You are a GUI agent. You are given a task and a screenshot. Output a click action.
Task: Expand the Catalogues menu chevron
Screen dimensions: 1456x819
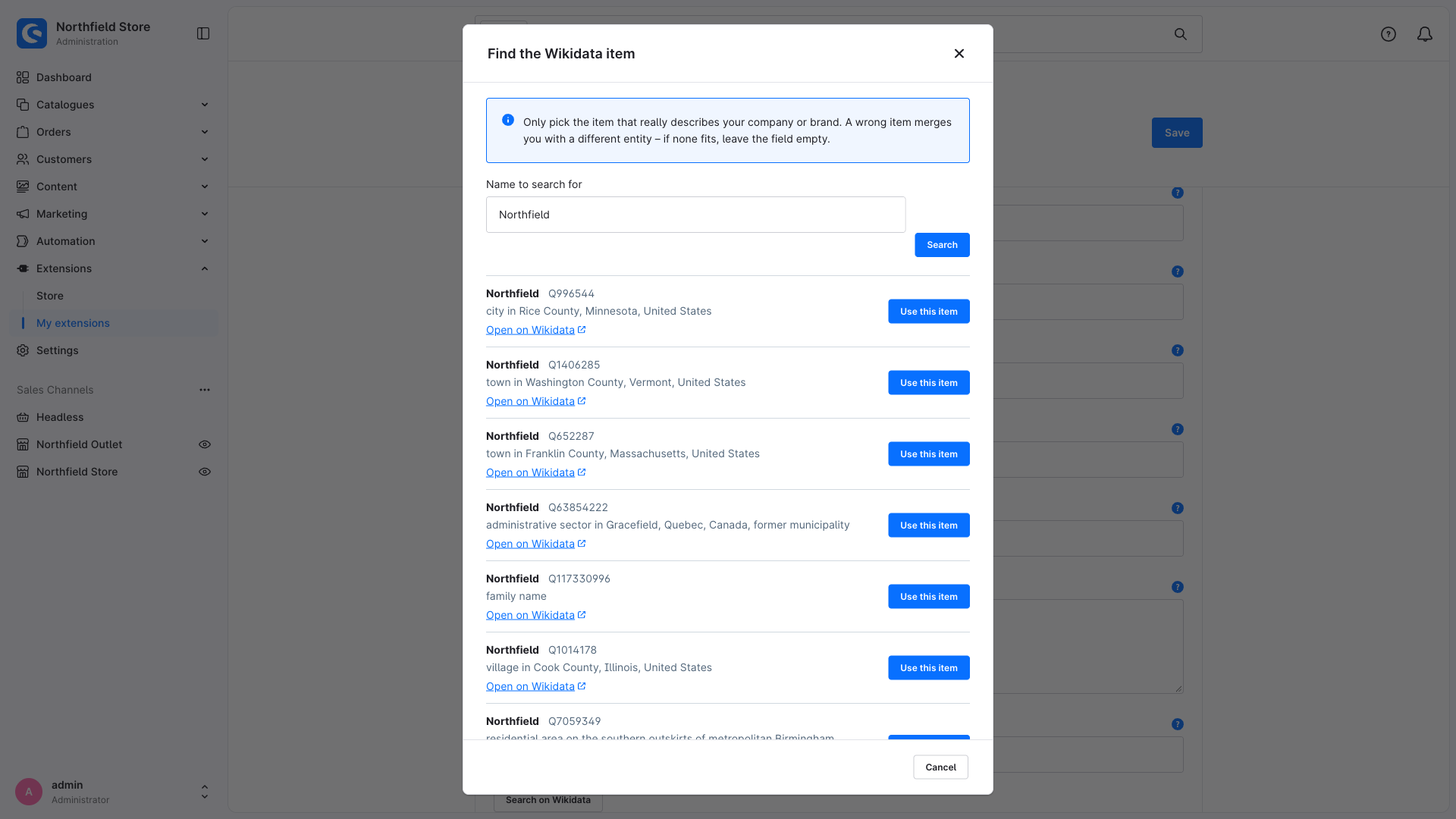pos(205,105)
